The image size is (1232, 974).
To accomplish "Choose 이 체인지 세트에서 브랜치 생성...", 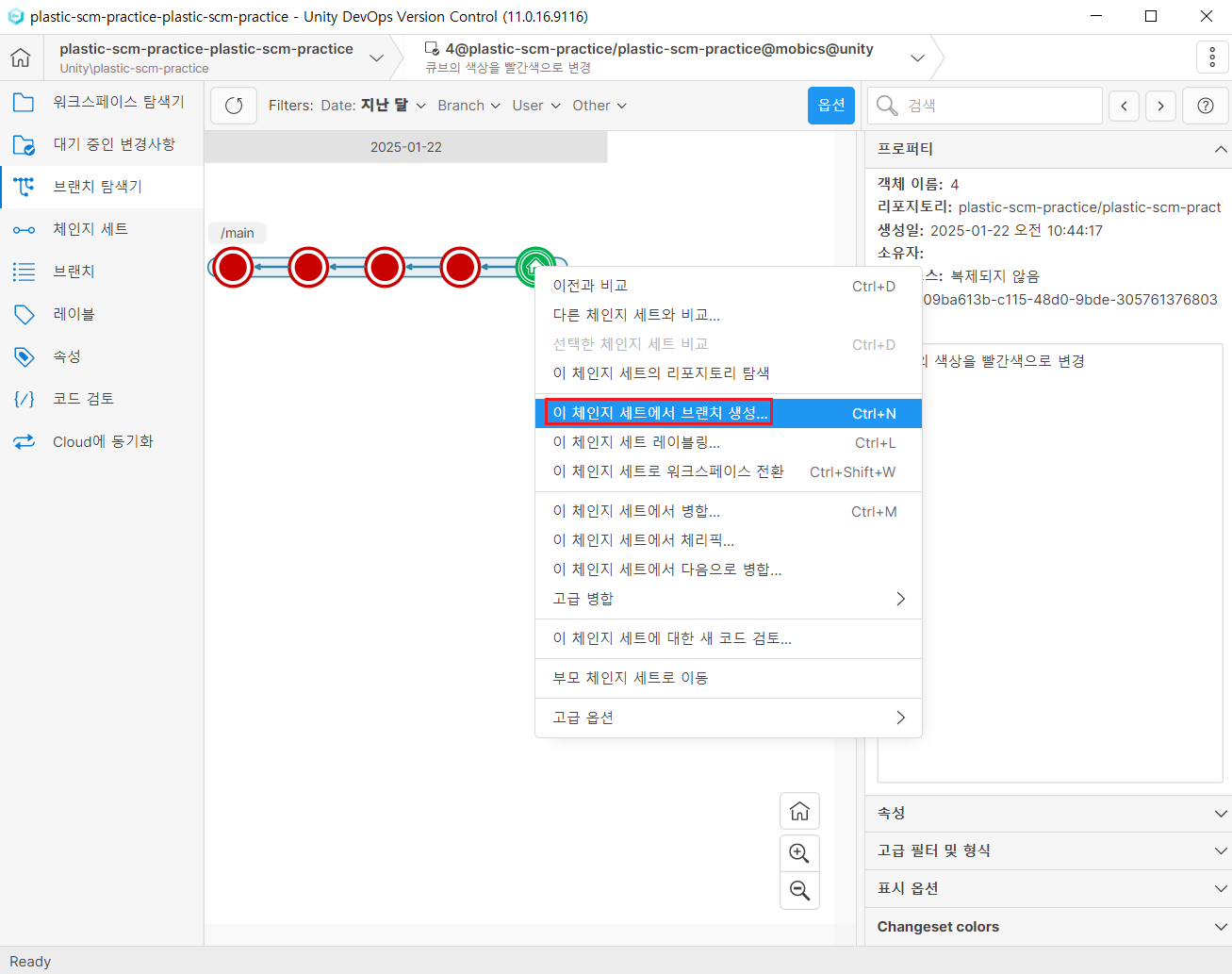I will point(729,413).
